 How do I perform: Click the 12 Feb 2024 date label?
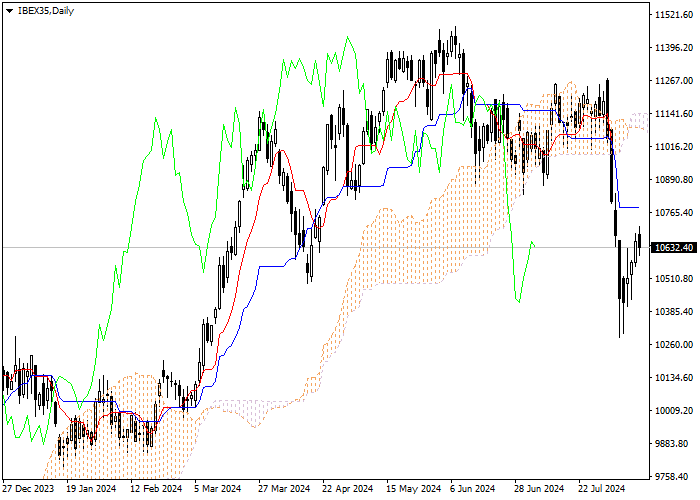(x=156, y=489)
